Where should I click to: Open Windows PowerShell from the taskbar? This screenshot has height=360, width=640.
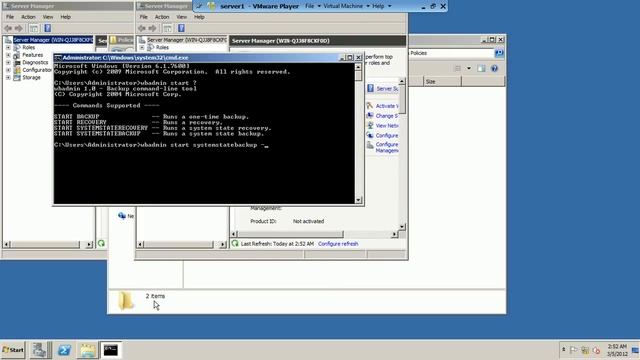click(x=64, y=350)
